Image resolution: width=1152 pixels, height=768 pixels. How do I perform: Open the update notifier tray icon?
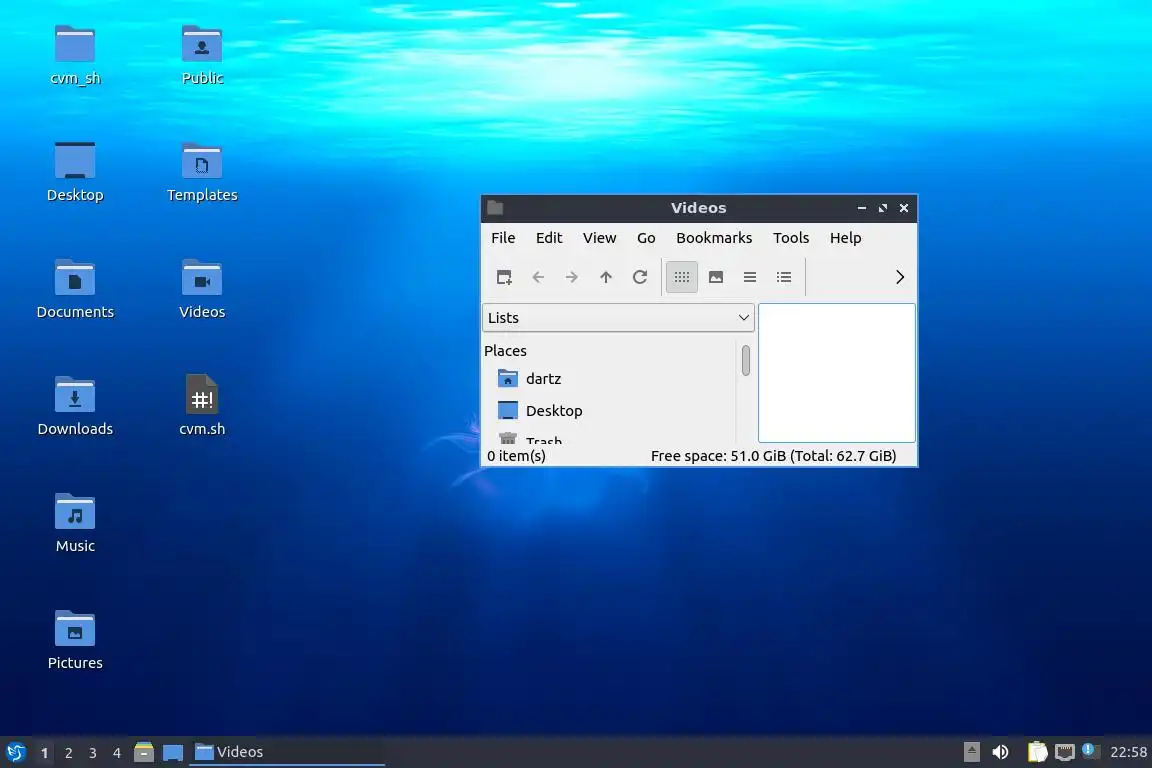tap(1091, 750)
